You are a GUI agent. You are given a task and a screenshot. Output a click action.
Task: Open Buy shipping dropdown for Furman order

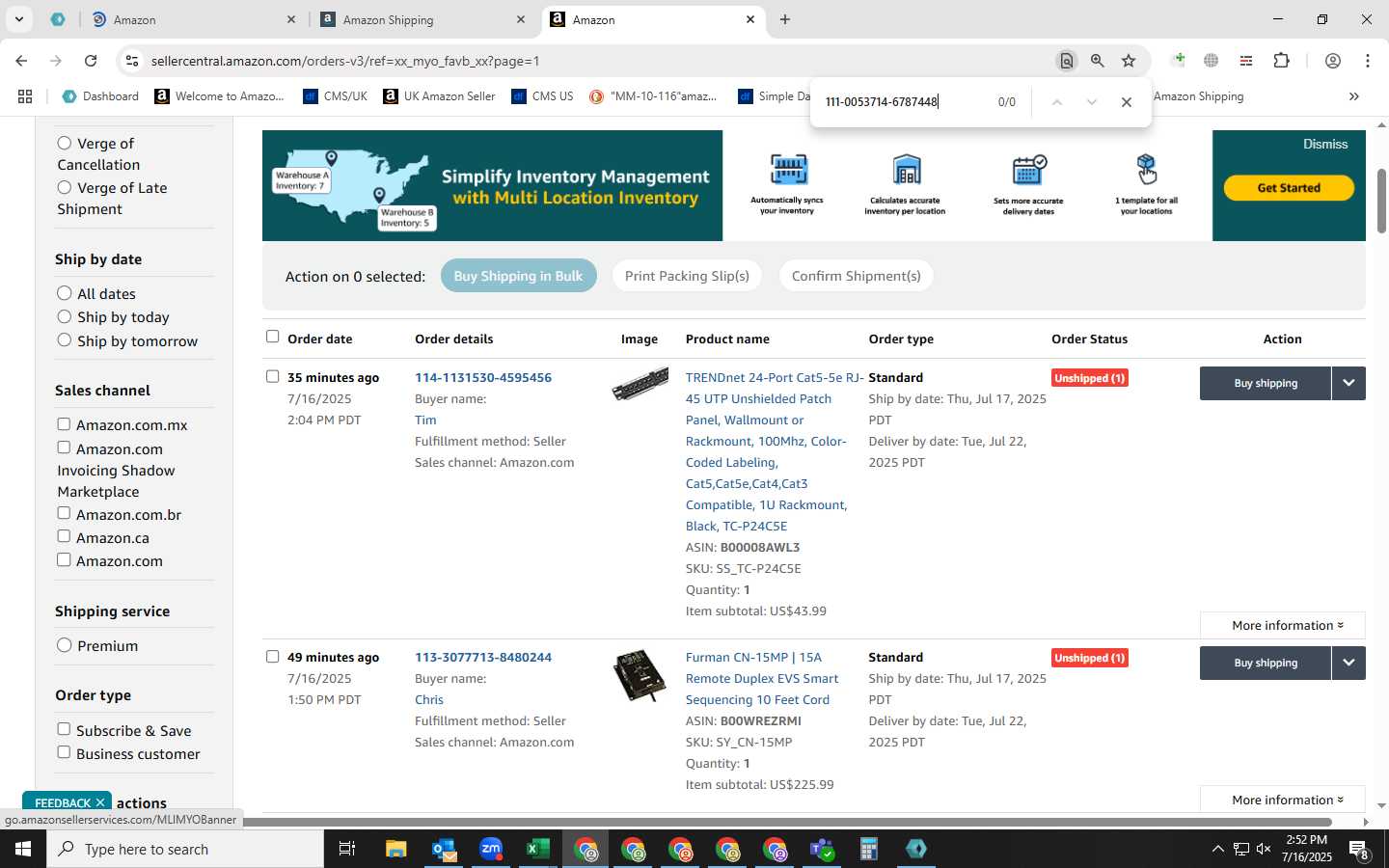[x=1348, y=663]
